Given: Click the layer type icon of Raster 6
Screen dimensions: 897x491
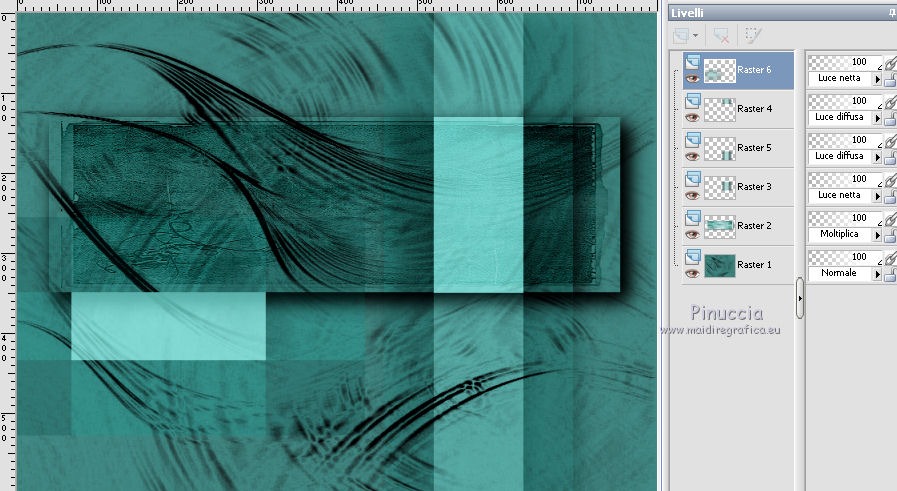Looking at the screenshot, I should click(693, 61).
